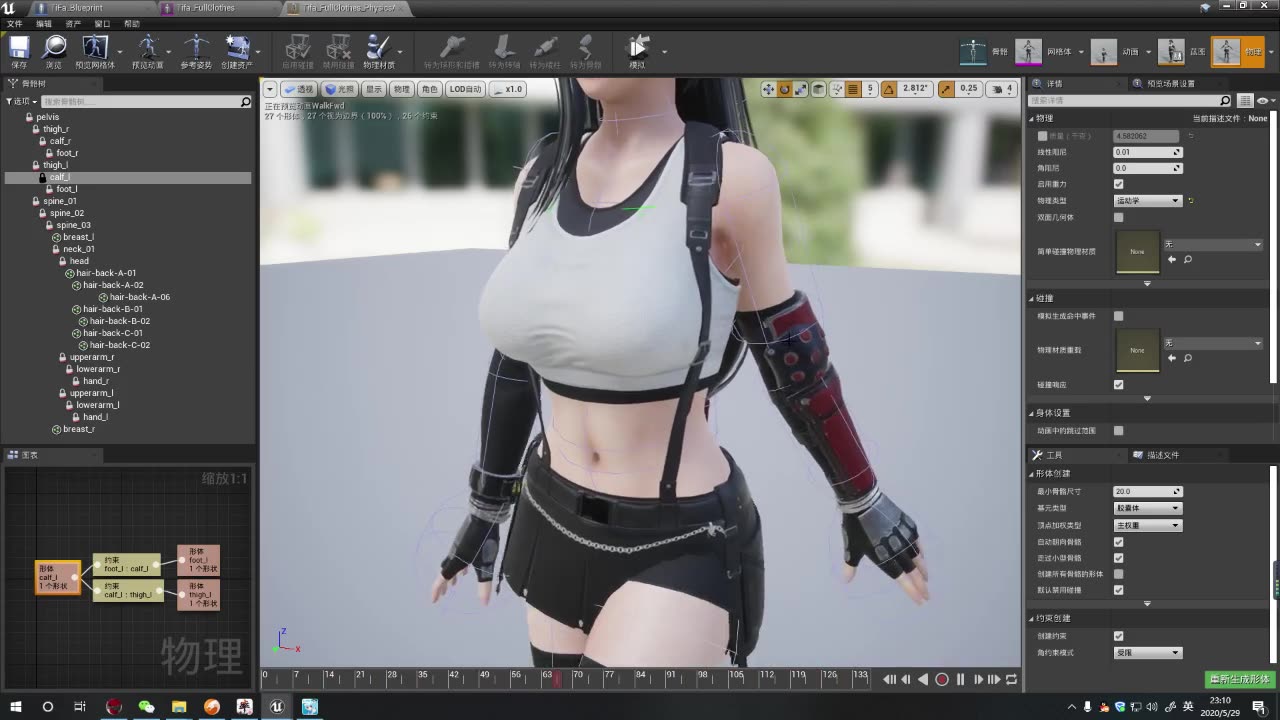Click the camera speed icon showing 4
This screenshot has height=720, width=1280.
coord(1002,89)
